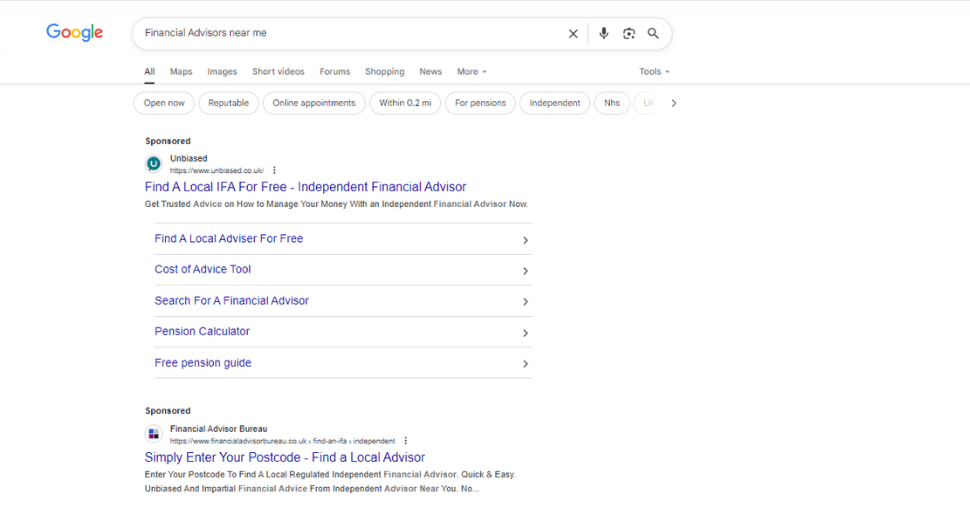
Task: Expand the More dropdown
Action: click(472, 72)
